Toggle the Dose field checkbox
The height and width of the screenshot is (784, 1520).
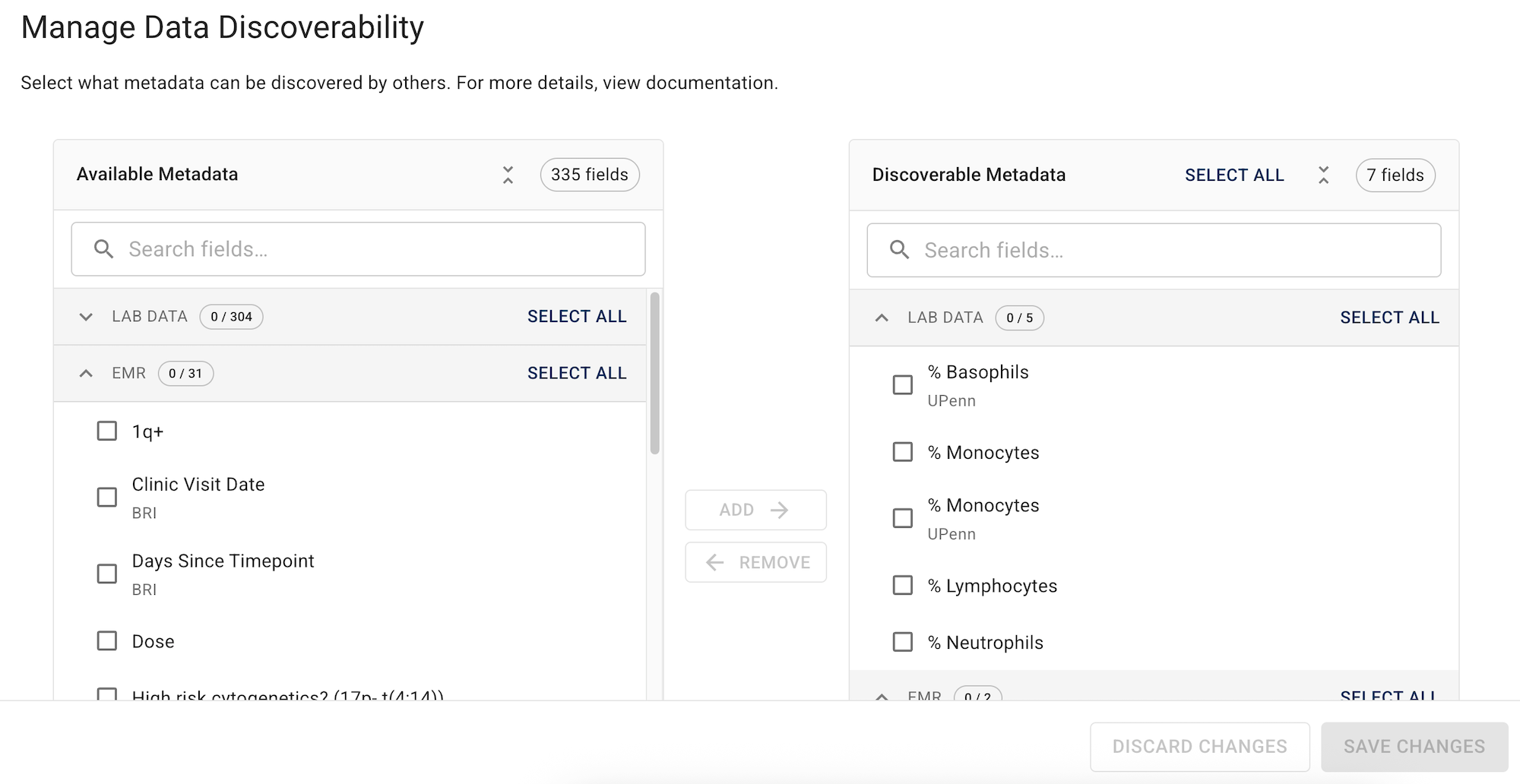107,641
